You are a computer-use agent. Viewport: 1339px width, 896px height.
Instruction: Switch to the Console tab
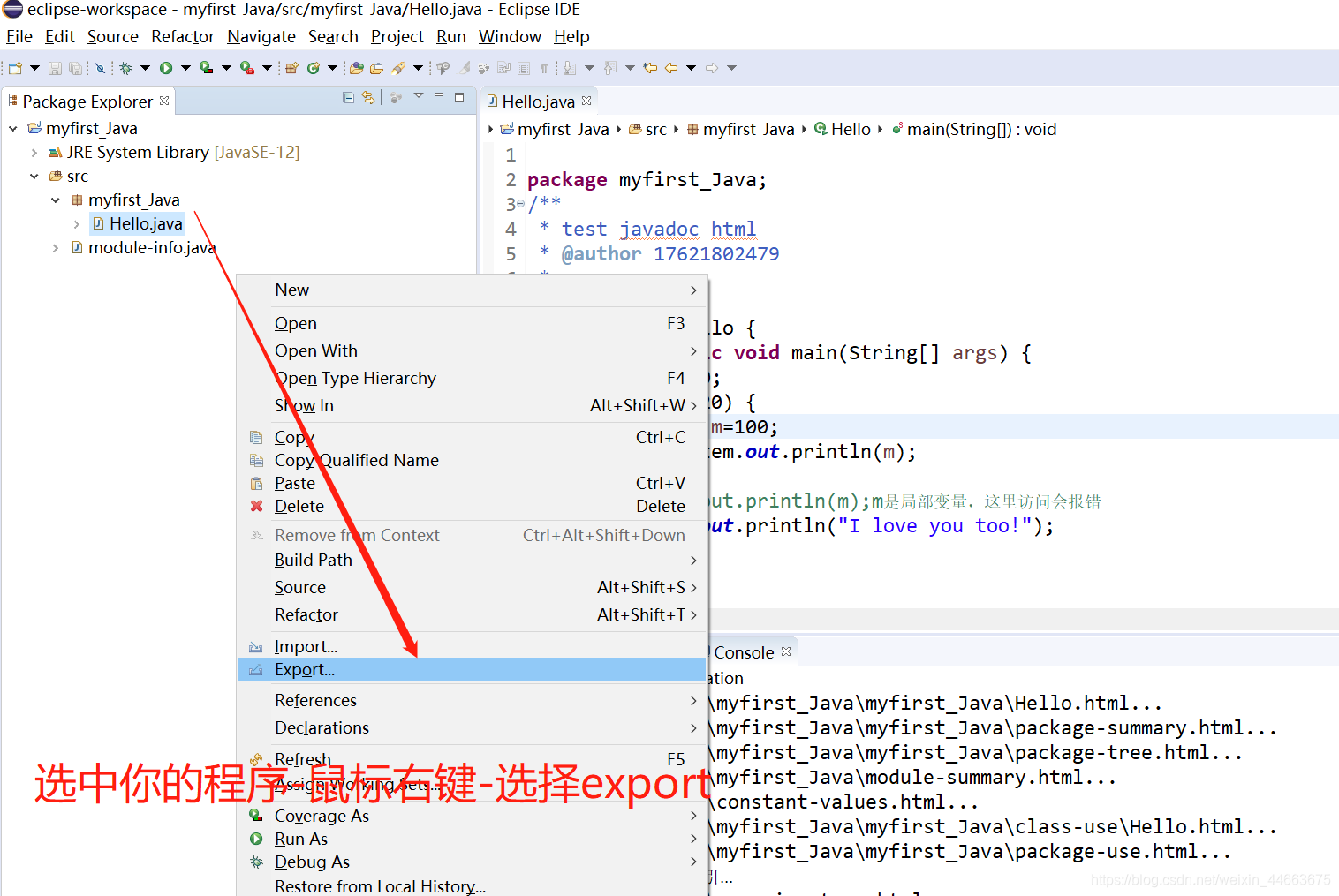(744, 652)
